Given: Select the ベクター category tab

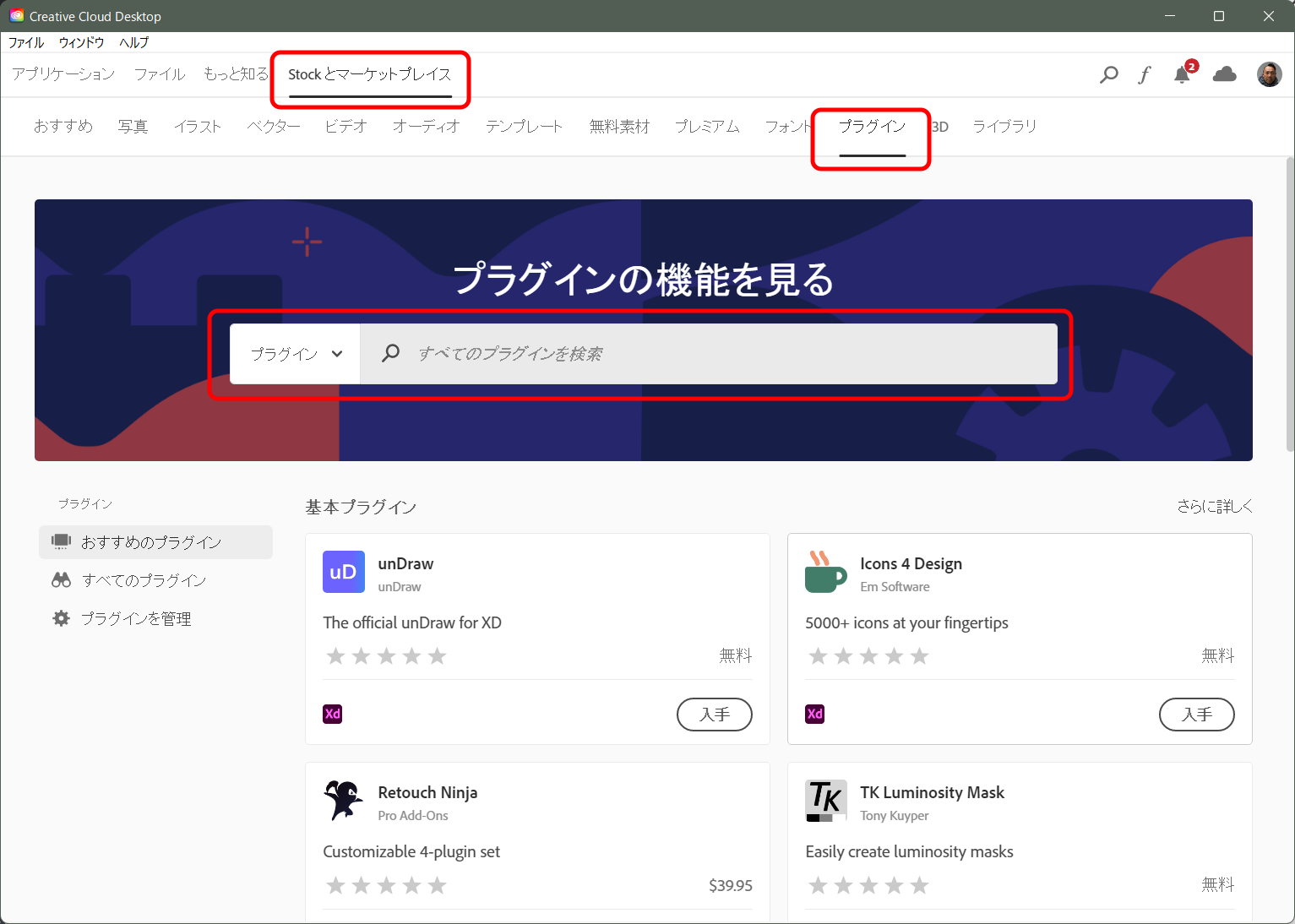Looking at the screenshot, I should [273, 127].
